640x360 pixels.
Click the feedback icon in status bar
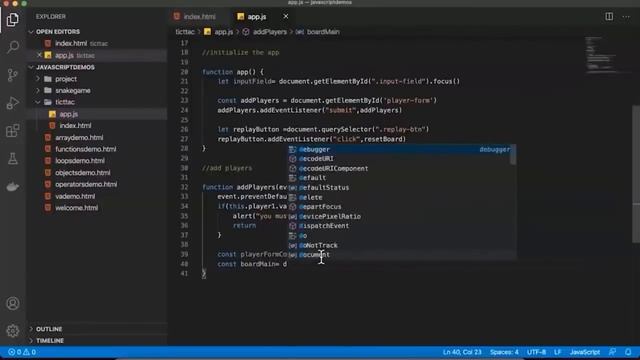(612, 352)
